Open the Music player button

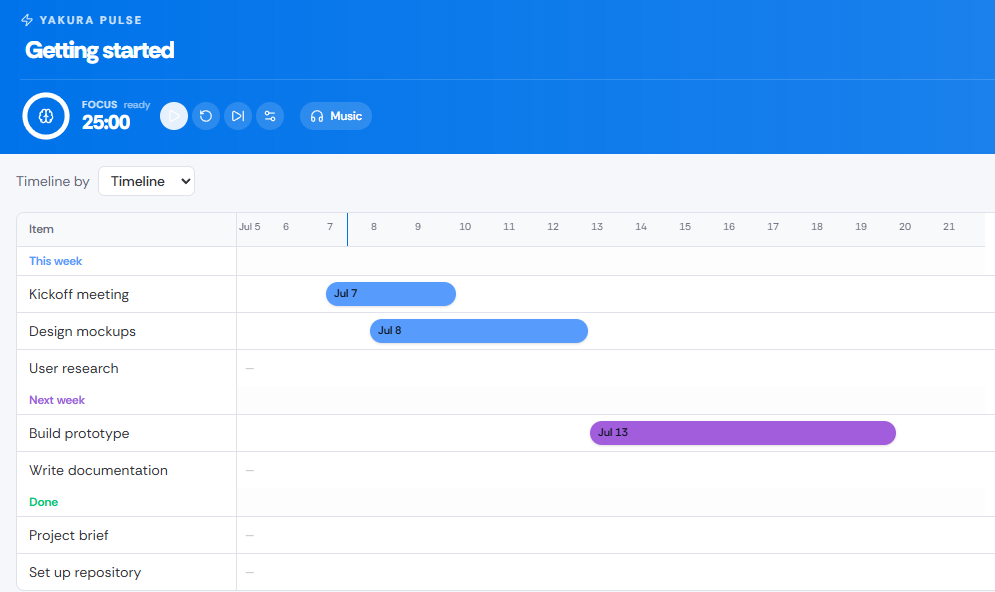click(x=336, y=116)
